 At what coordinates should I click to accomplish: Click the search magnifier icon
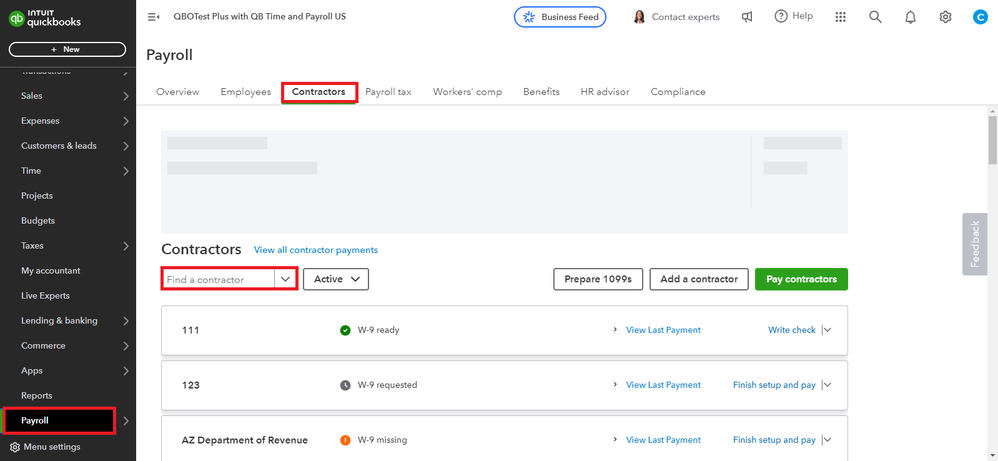pos(875,17)
